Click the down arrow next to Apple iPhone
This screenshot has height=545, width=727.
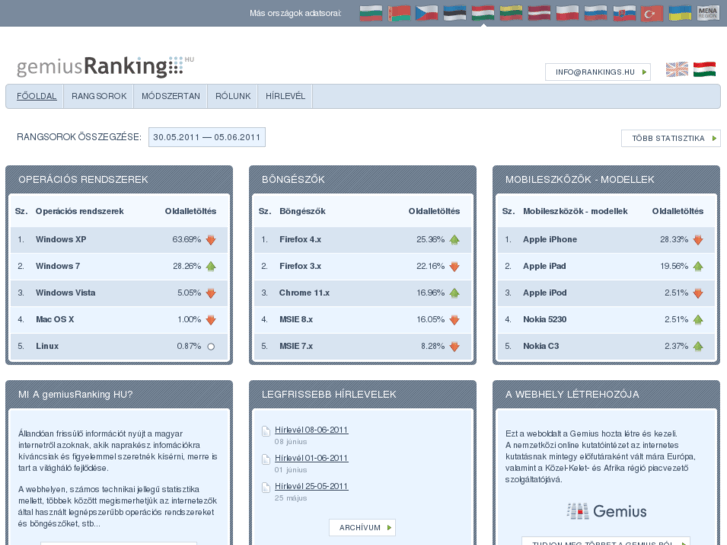click(x=698, y=240)
